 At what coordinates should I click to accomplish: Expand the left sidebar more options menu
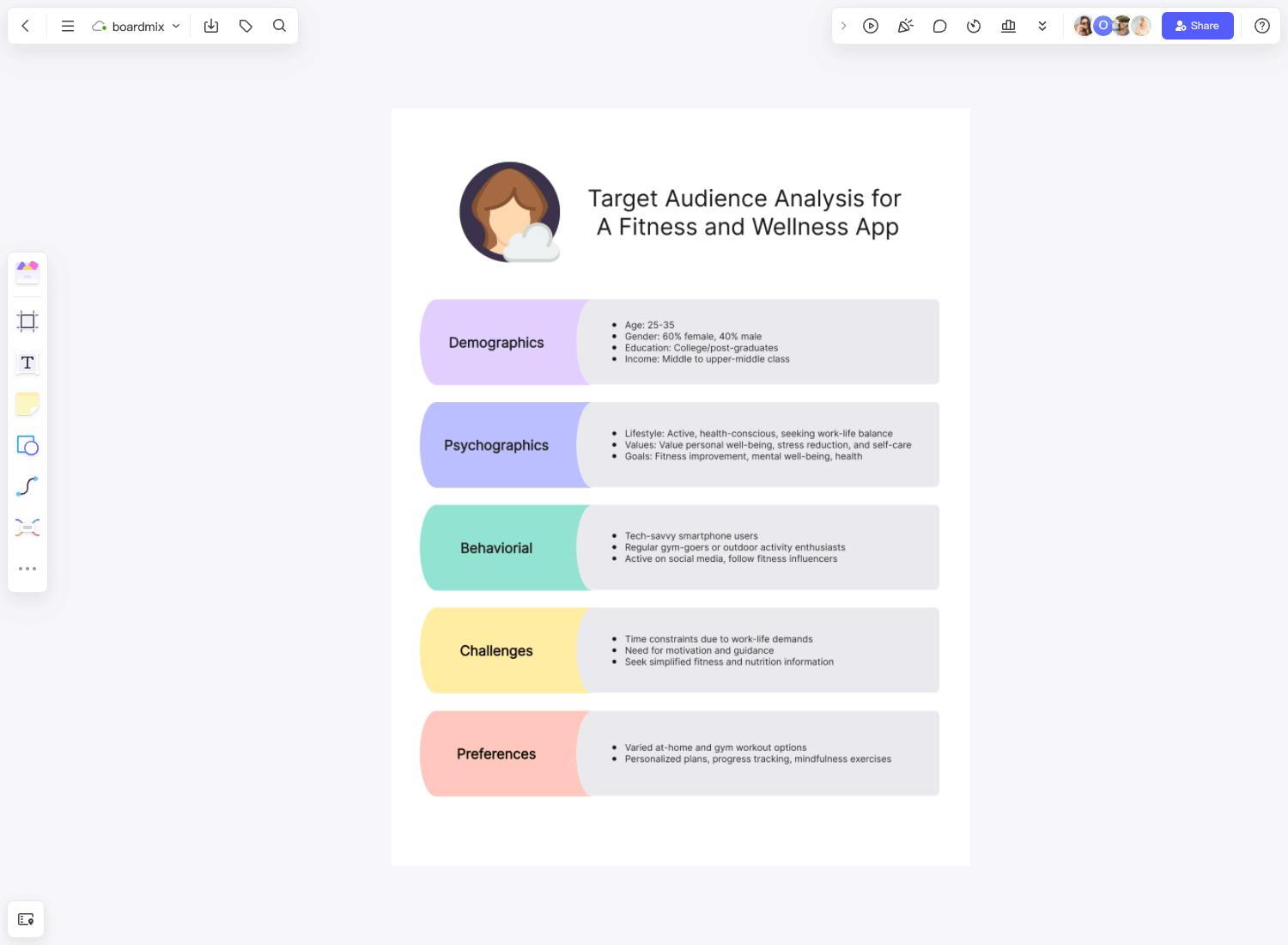pos(27,568)
